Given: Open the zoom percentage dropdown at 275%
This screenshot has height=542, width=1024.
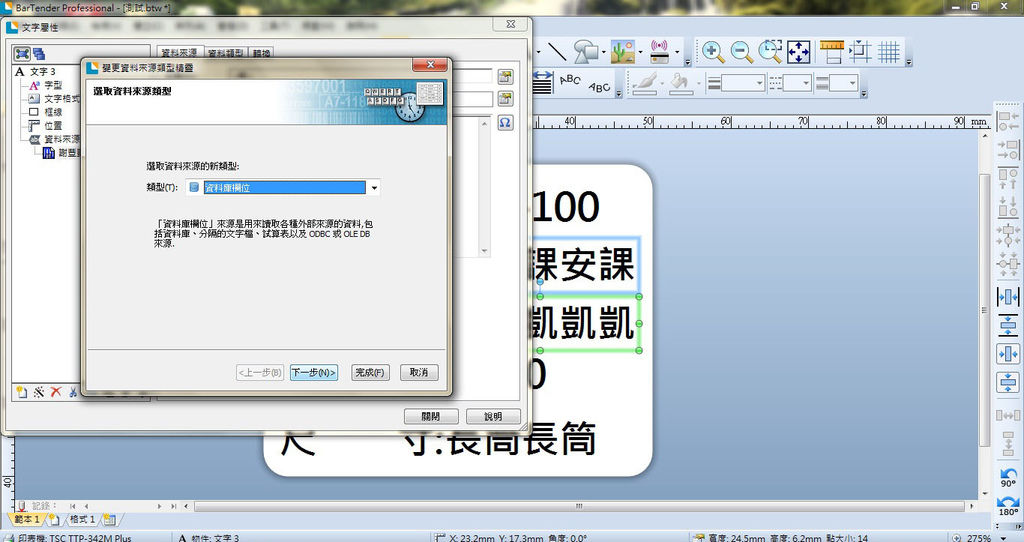Looking at the screenshot, I should tap(1004, 538).
